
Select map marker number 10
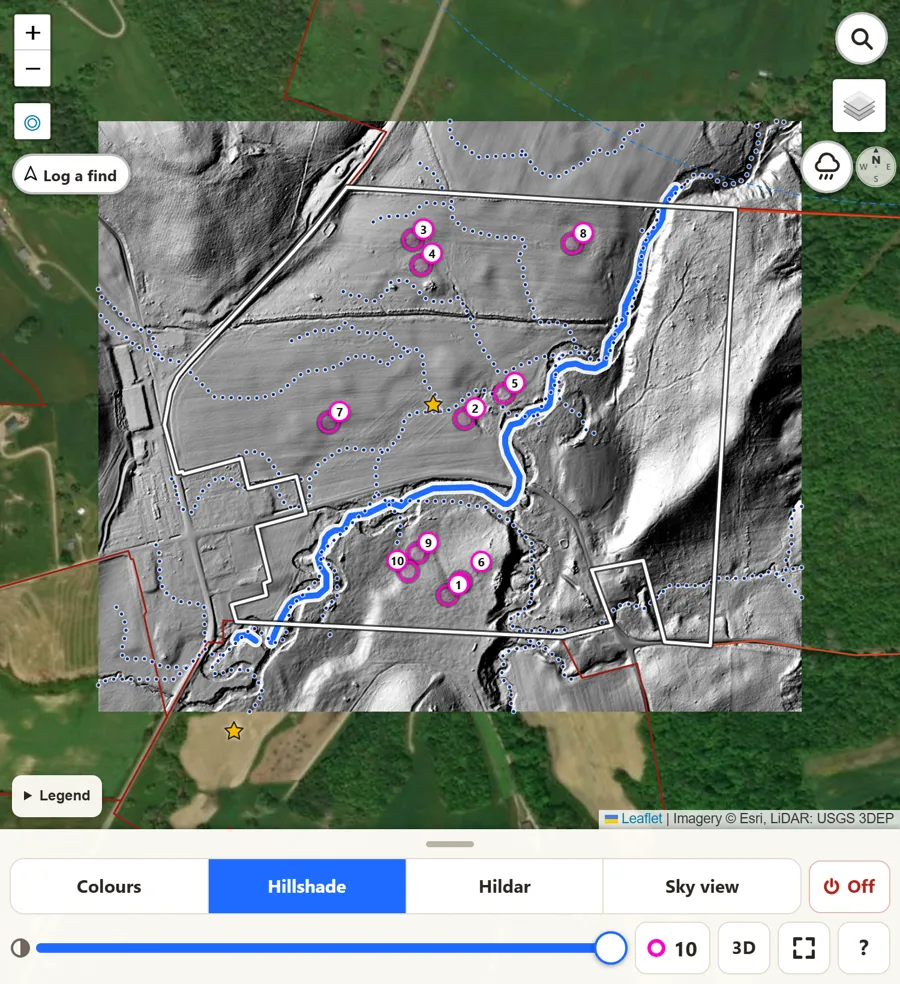point(397,561)
